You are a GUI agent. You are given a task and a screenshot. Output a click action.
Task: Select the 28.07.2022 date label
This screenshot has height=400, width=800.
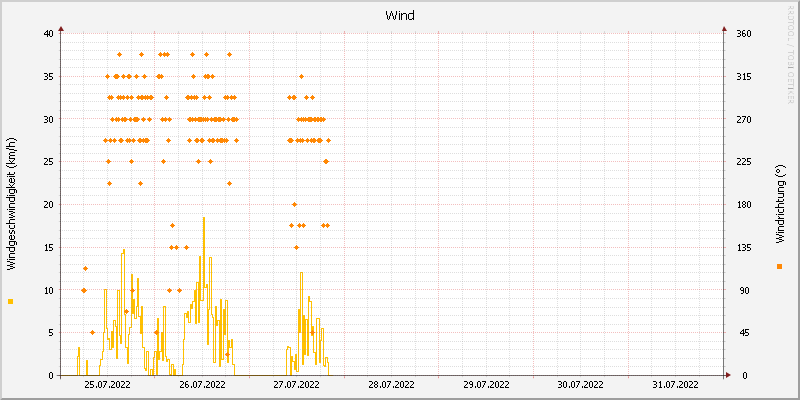(391, 384)
